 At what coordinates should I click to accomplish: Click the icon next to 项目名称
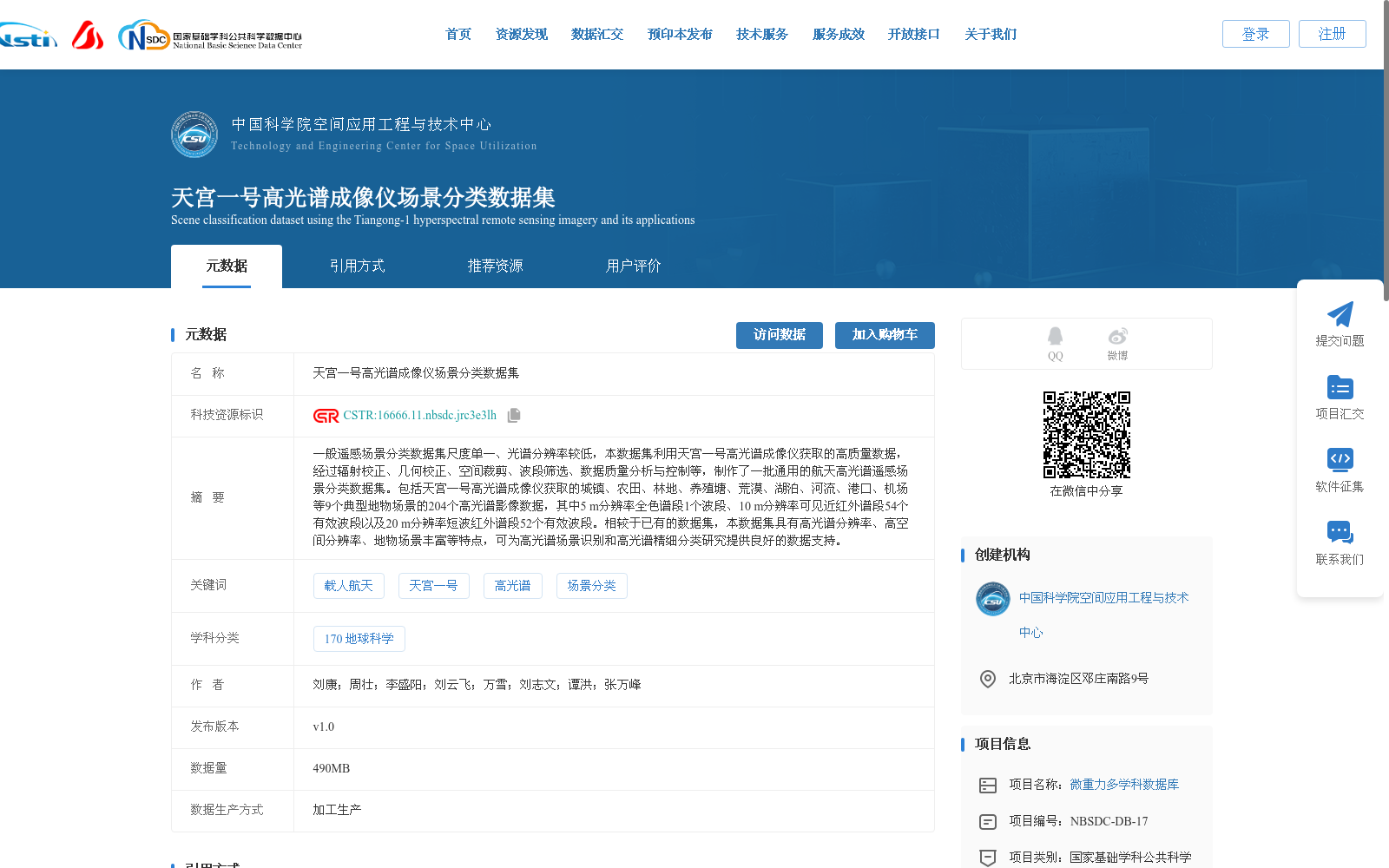(x=988, y=786)
